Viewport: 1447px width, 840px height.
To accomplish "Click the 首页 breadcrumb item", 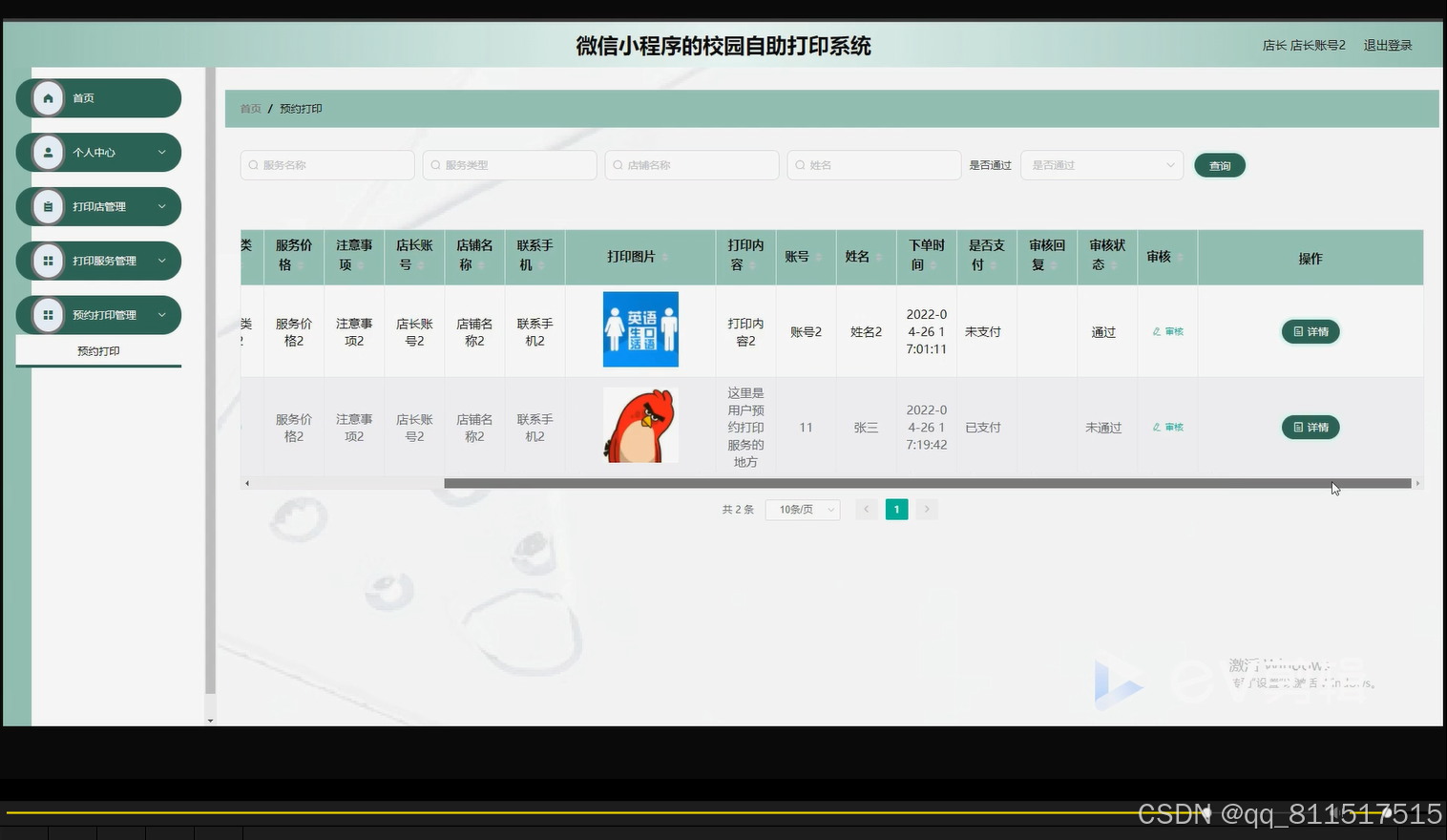I will [249, 108].
